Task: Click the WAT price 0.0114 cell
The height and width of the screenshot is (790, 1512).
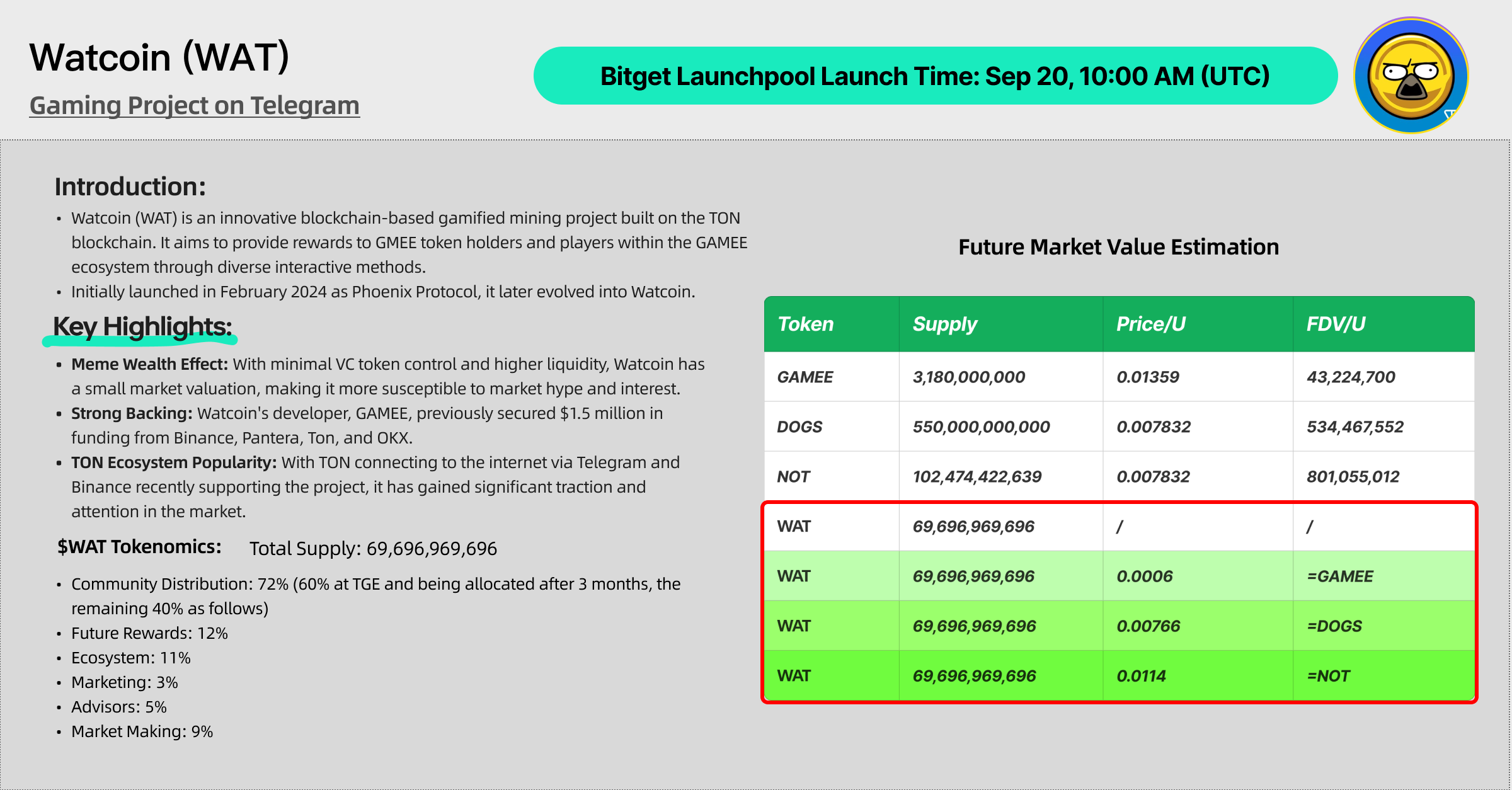Action: tap(1198, 675)
